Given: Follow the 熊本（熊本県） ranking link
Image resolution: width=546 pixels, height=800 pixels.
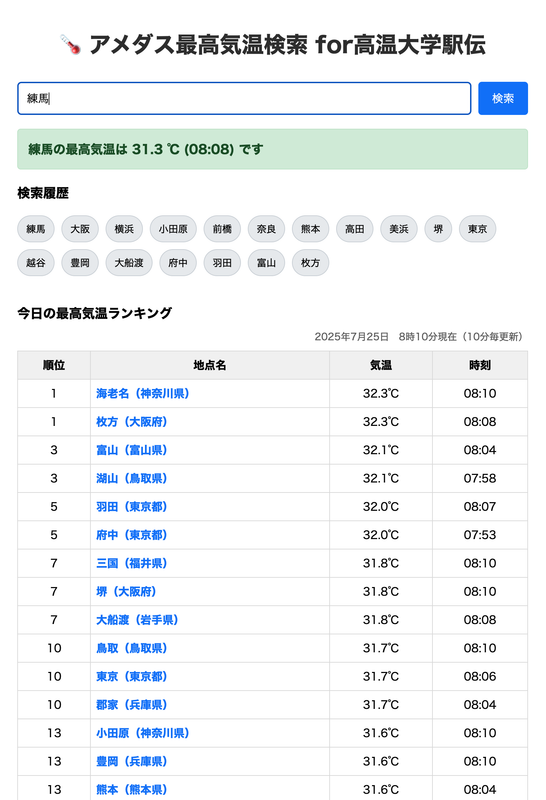Looking at the screenshot, I should coord(132,789).
